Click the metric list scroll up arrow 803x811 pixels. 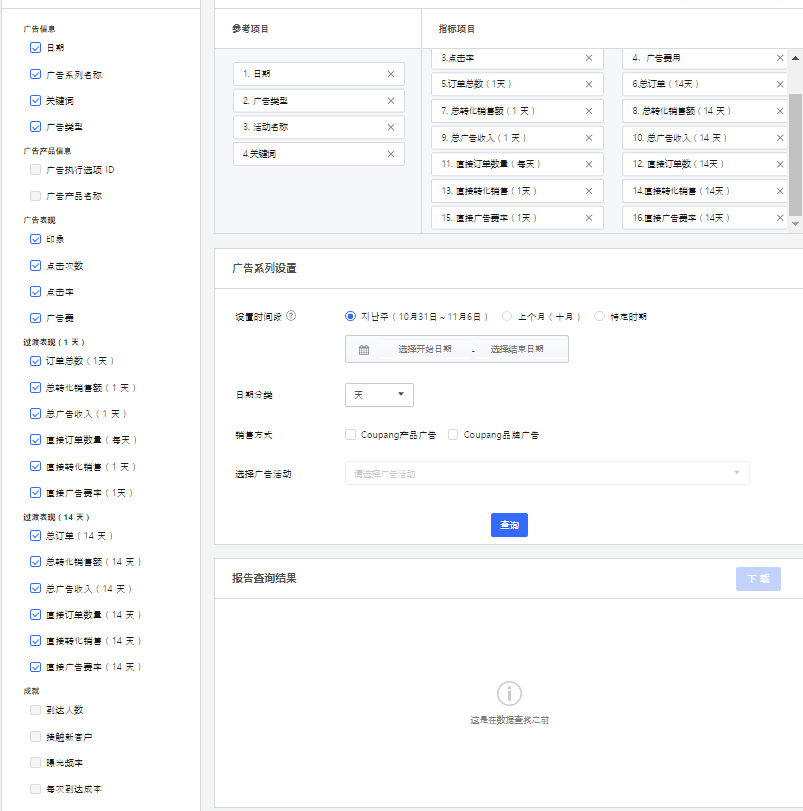click(x=795, y=58)
